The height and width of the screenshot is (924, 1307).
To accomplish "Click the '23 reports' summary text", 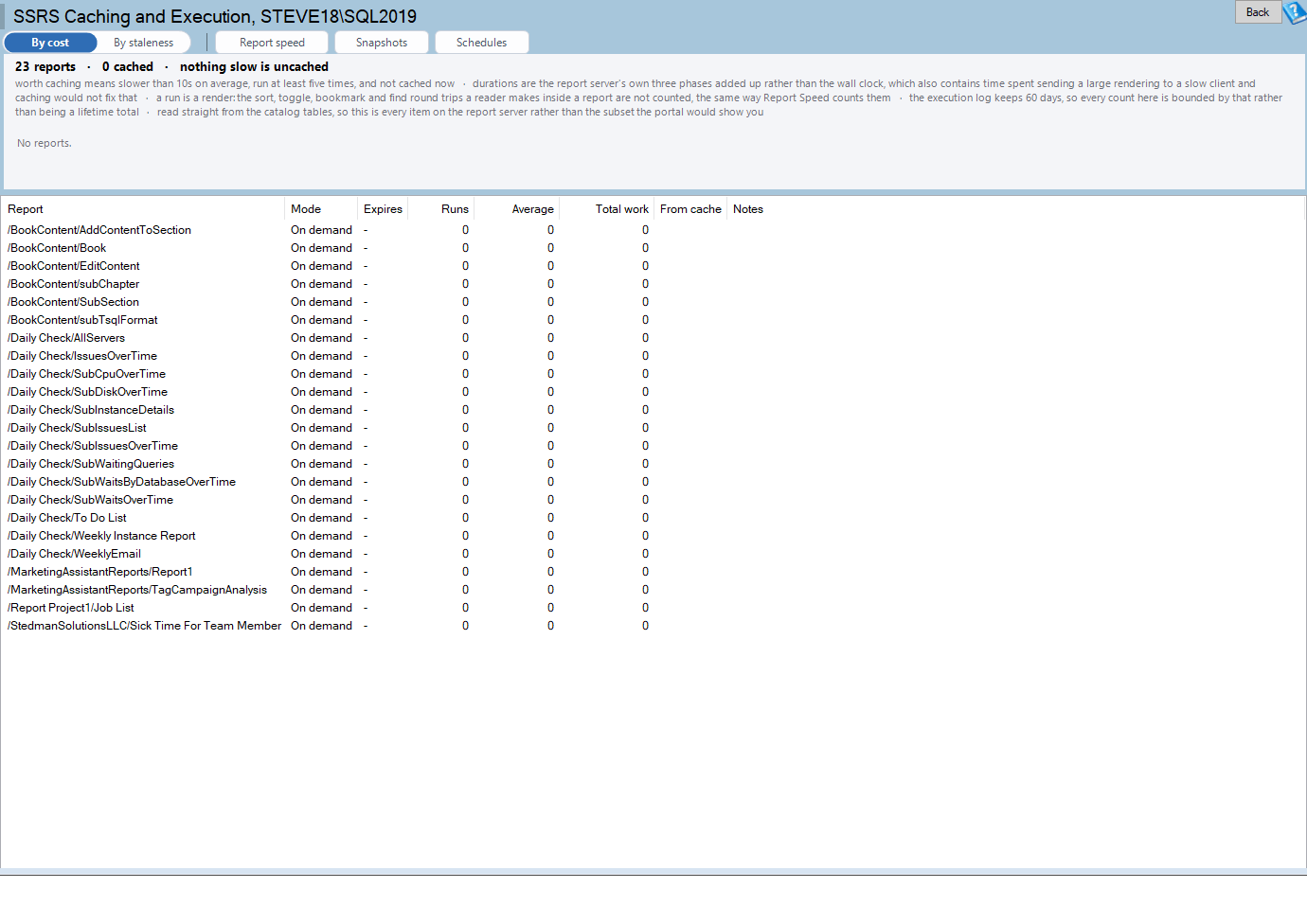I will 45,66.
